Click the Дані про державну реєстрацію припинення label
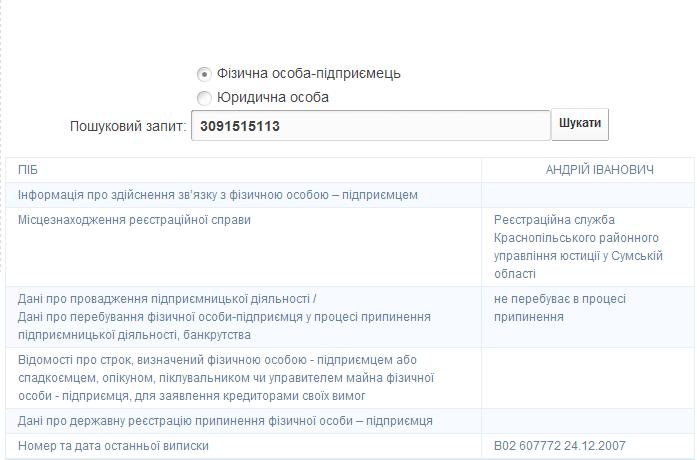The image size is (697, 460). click(x=225, y=421)
